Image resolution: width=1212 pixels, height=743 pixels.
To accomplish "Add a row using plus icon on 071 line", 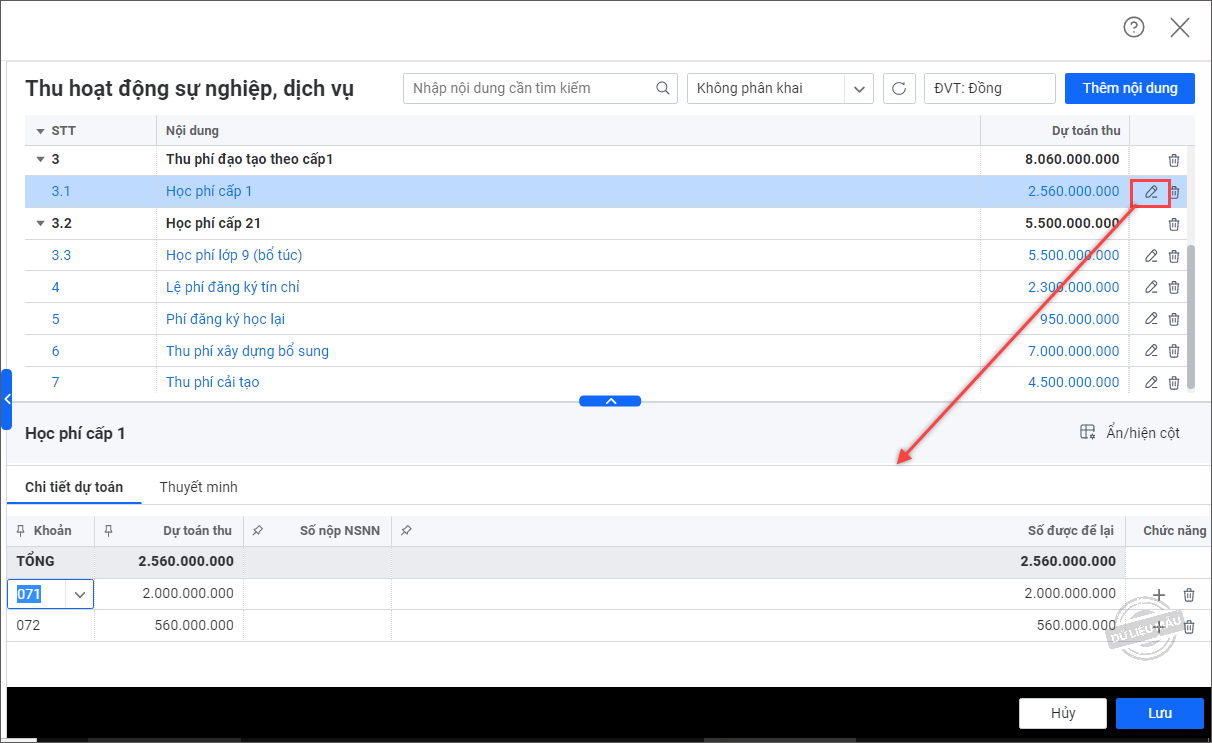I will pos(1159,595).
